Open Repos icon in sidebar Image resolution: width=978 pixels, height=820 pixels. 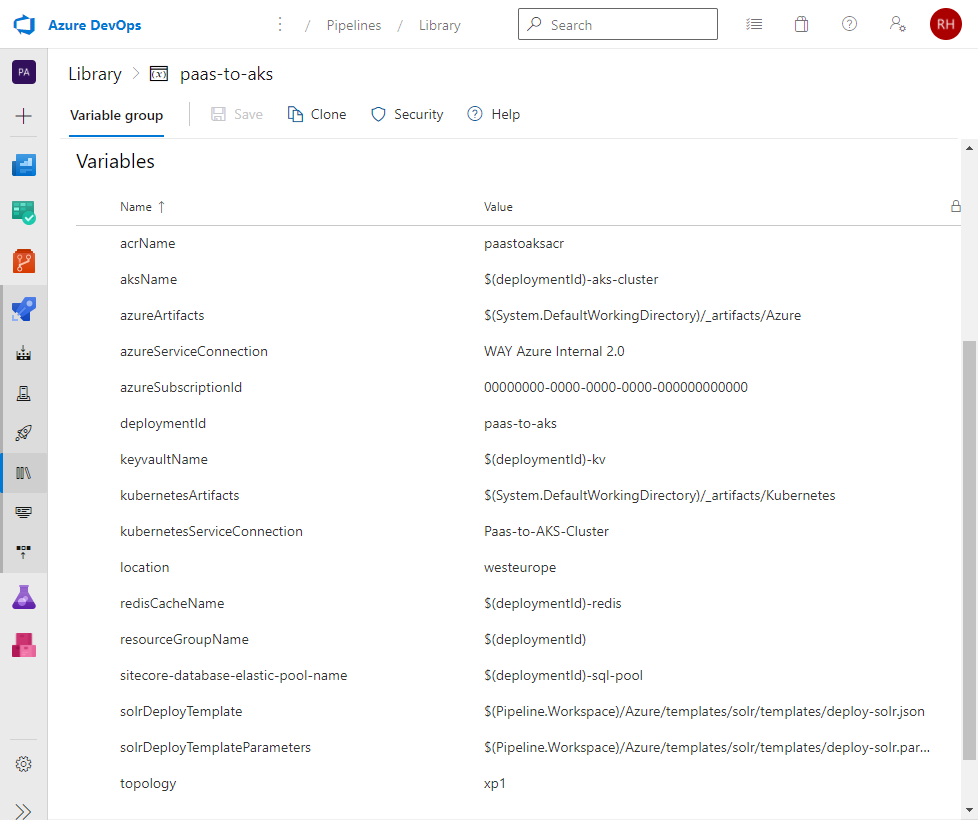coord(24,261)
